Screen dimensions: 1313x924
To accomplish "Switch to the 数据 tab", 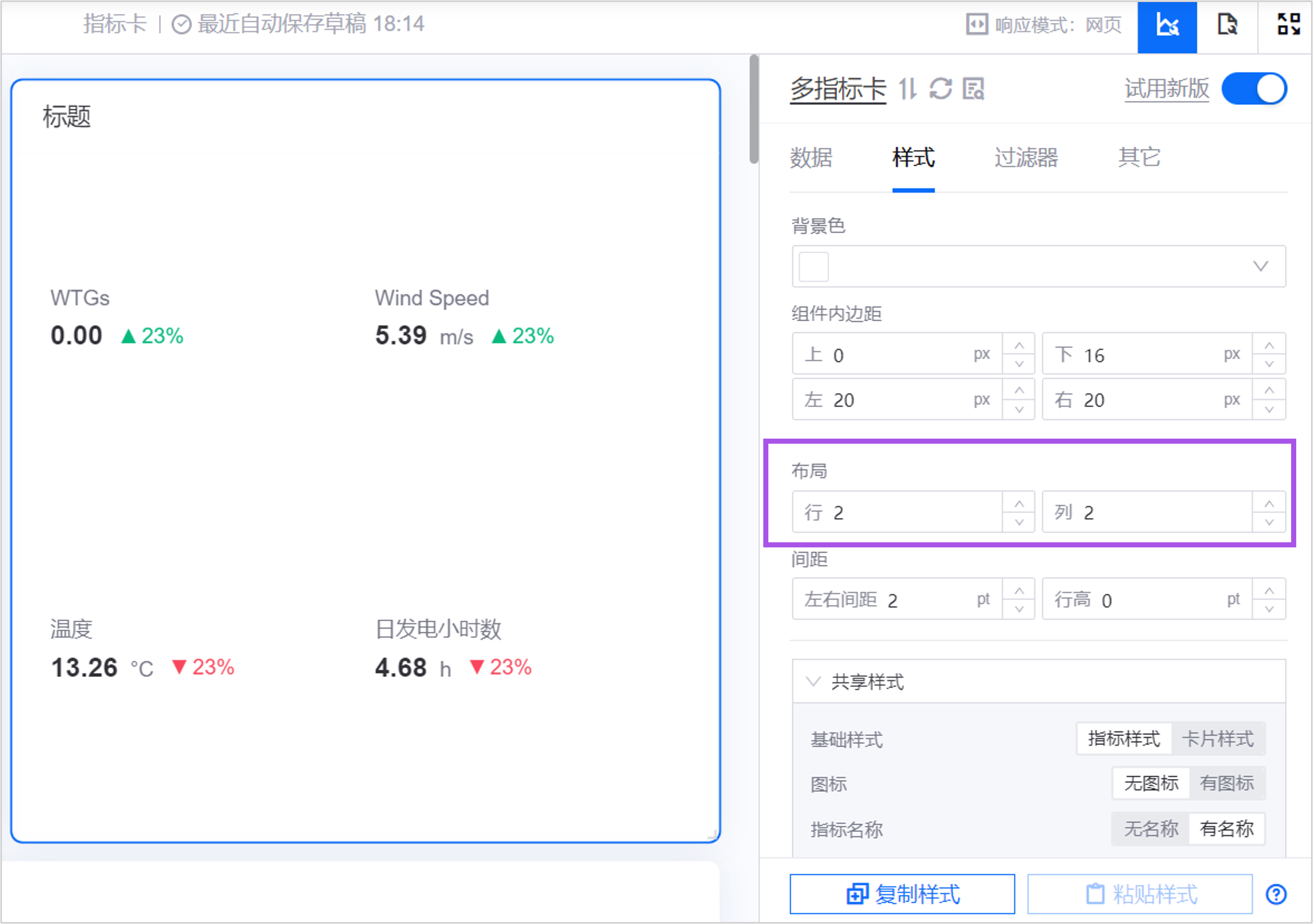I will tap(811, 158).
